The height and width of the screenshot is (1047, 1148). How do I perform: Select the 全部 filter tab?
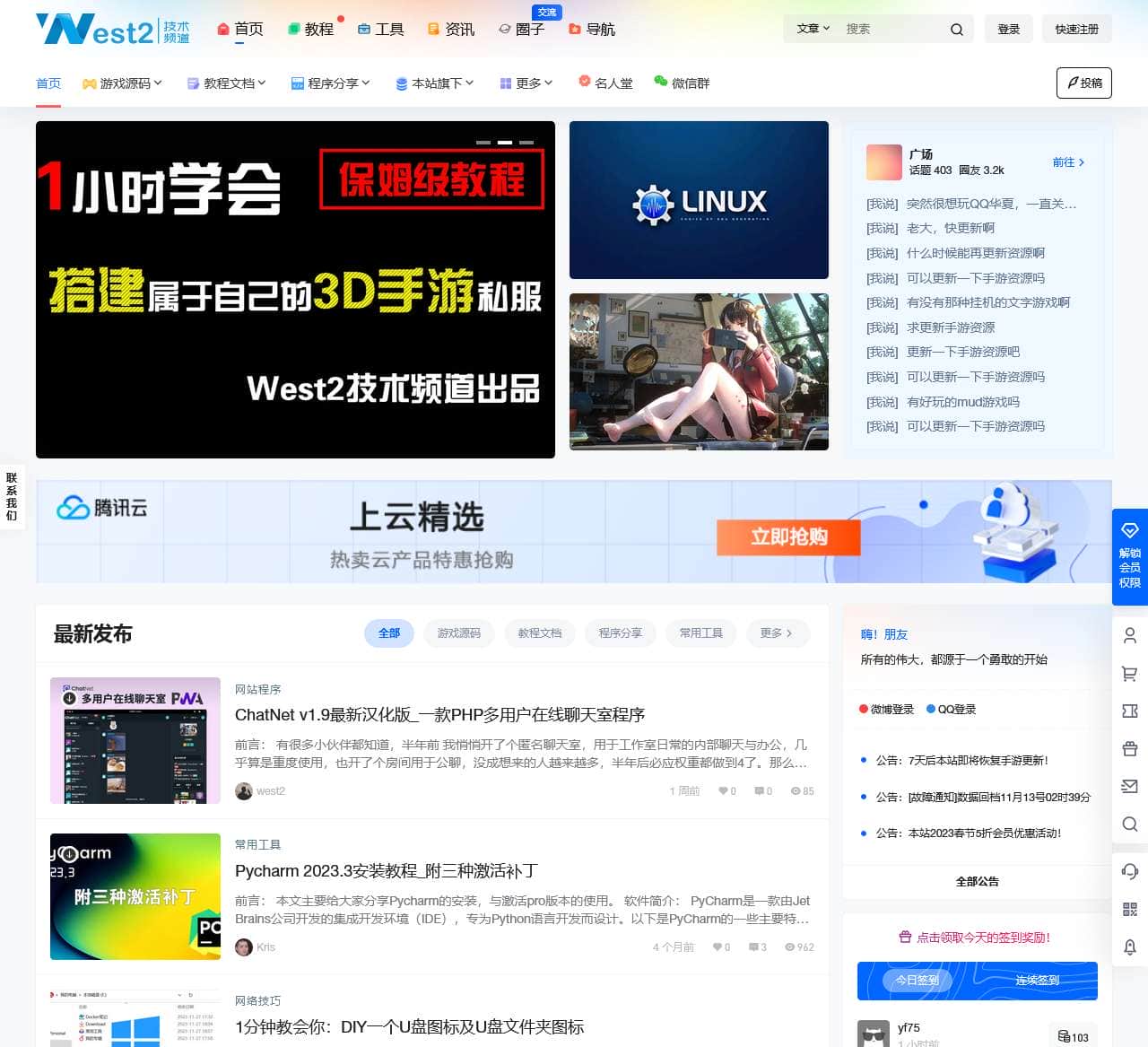point(389,633)
